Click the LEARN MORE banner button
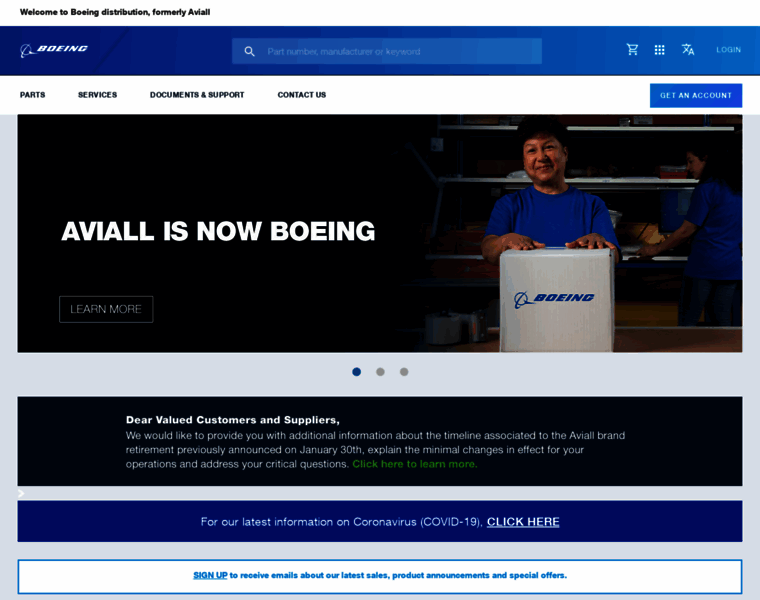 [x=106, y=309]
